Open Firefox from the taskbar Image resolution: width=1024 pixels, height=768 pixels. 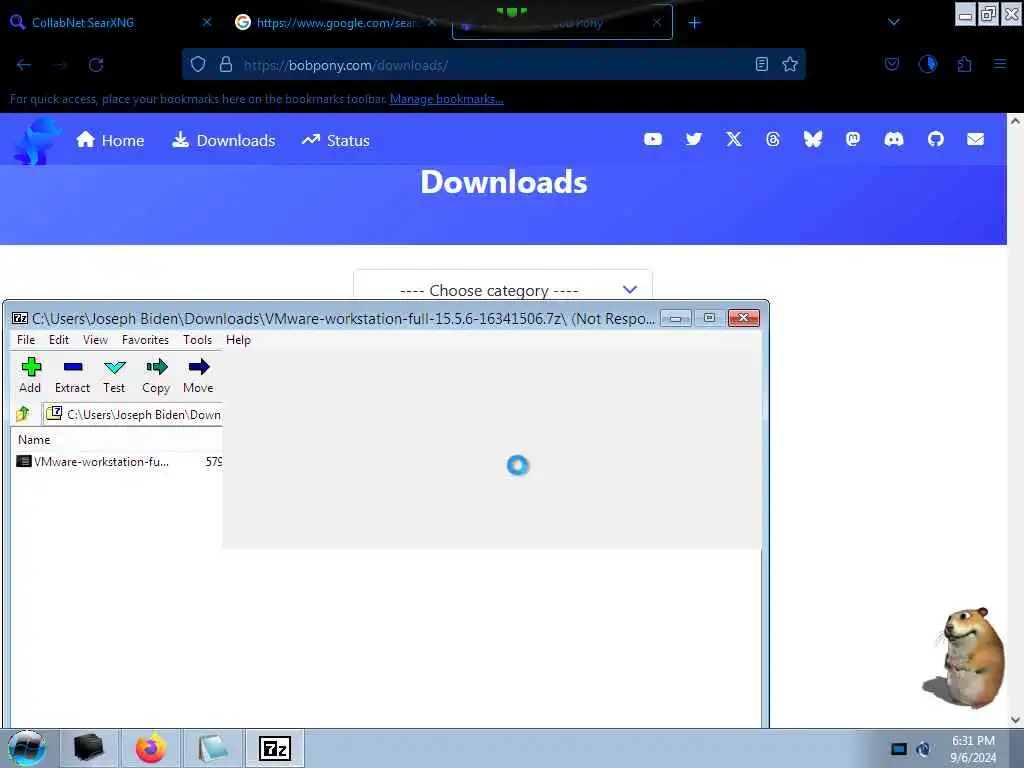pos(151,748)
